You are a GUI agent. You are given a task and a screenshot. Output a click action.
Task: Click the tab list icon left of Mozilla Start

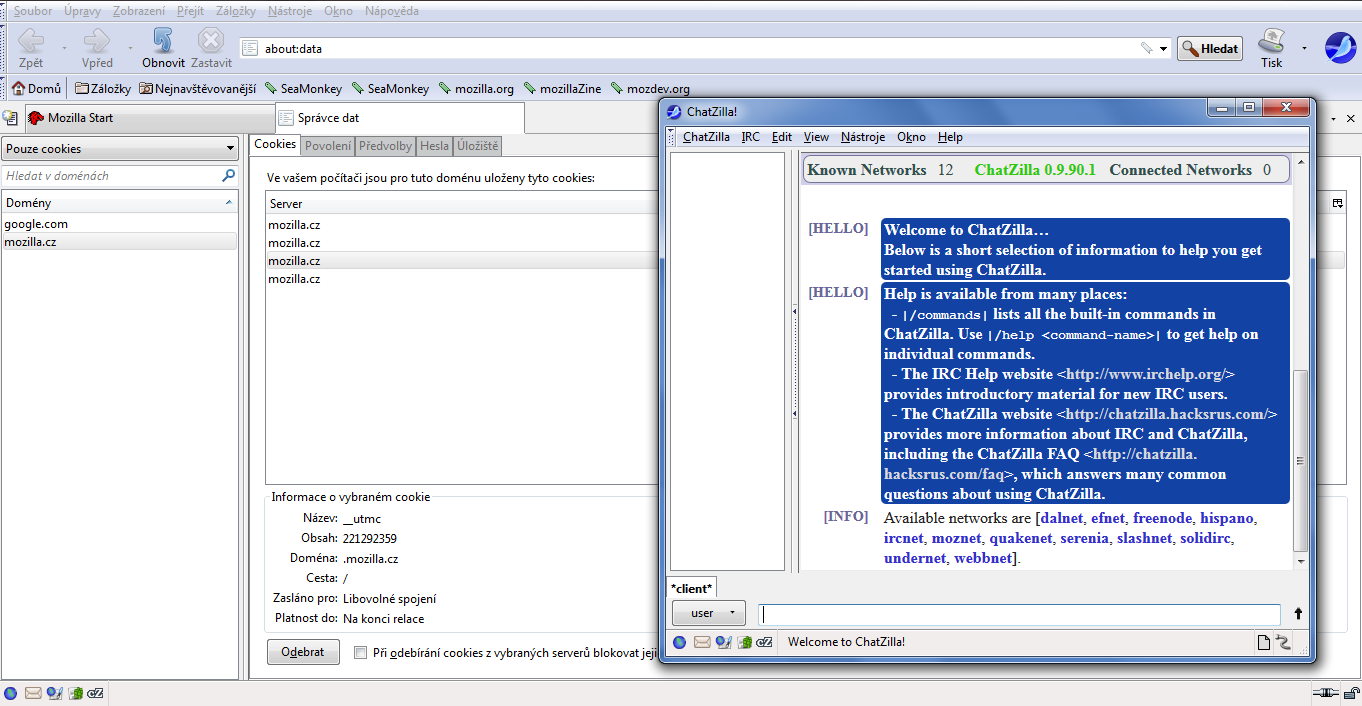(10, 118)
